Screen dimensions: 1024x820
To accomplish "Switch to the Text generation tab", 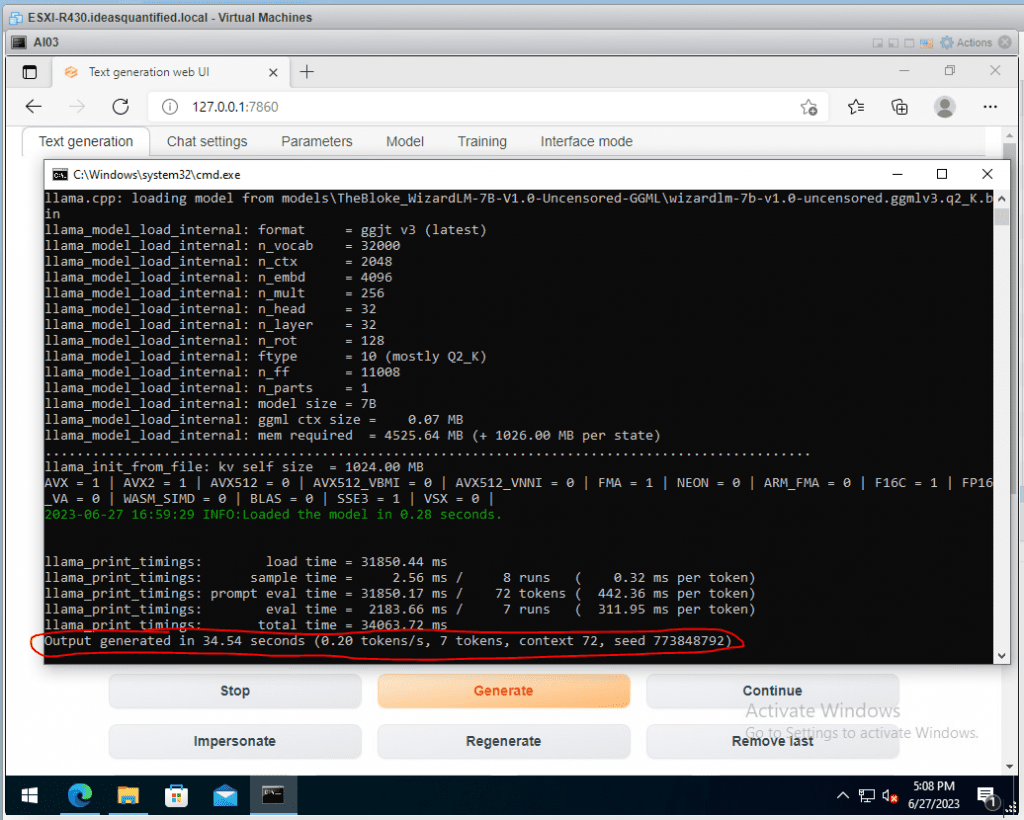I will coord(86,142).
